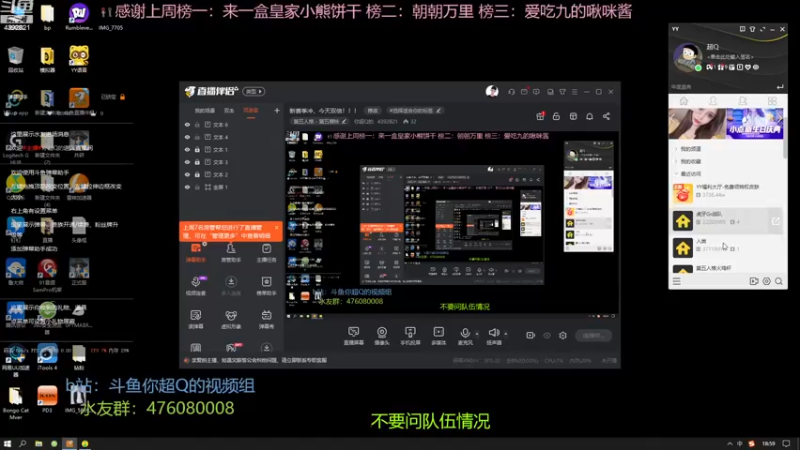Click the search icon at YY window bottom
Viewport: 800px width, 450px height.
coord(779,281)
